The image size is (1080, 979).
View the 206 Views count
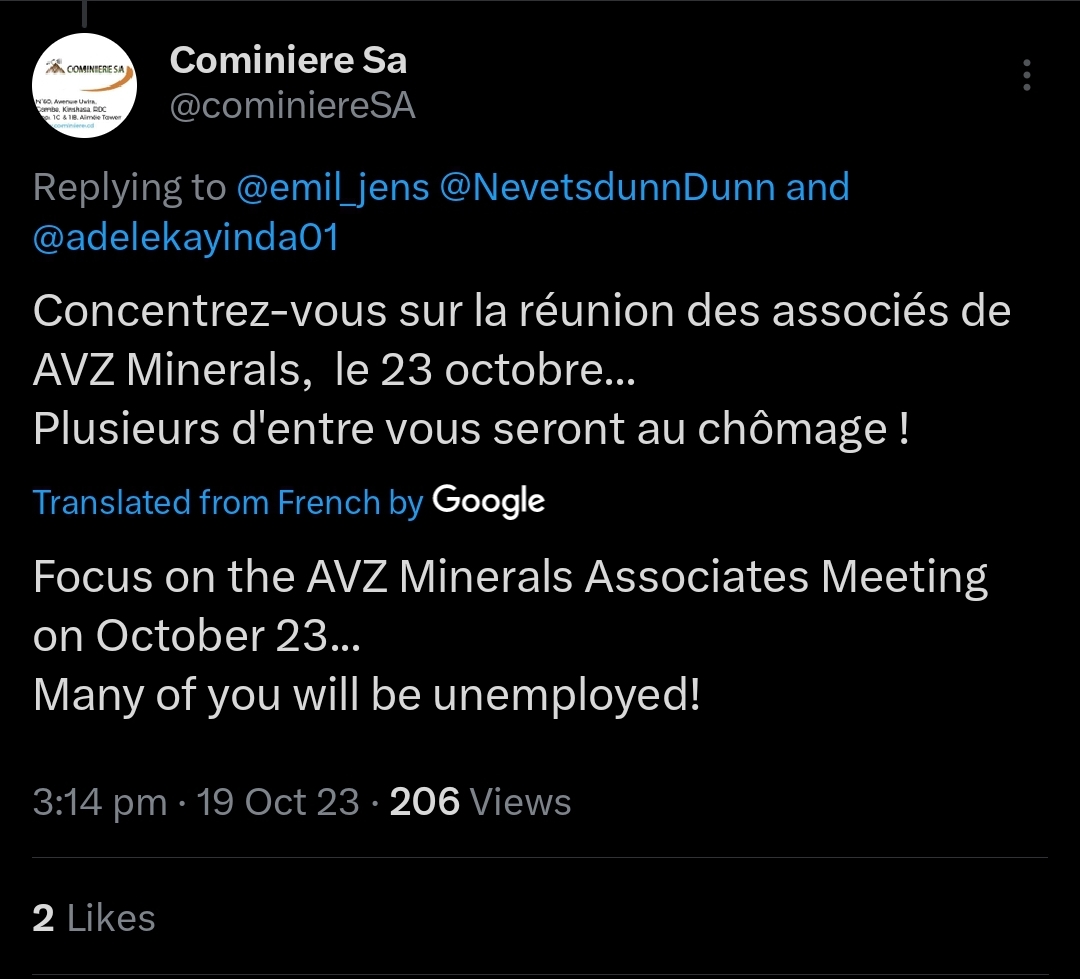click(x=480, y=802)
